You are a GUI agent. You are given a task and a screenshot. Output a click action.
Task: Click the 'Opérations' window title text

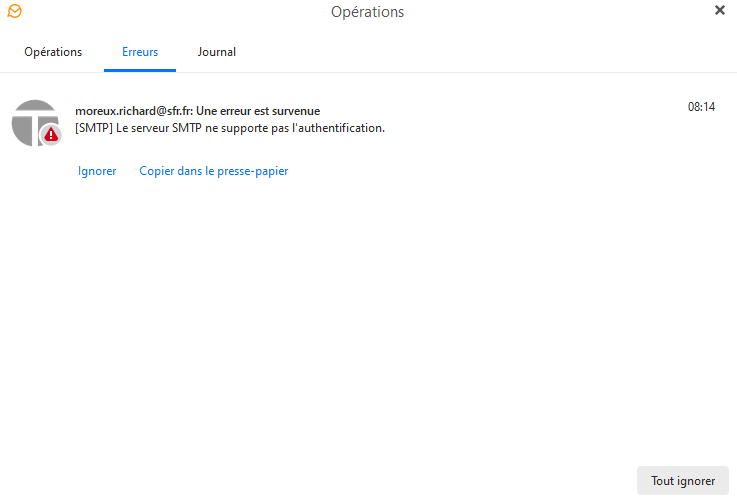coord(367,12)
